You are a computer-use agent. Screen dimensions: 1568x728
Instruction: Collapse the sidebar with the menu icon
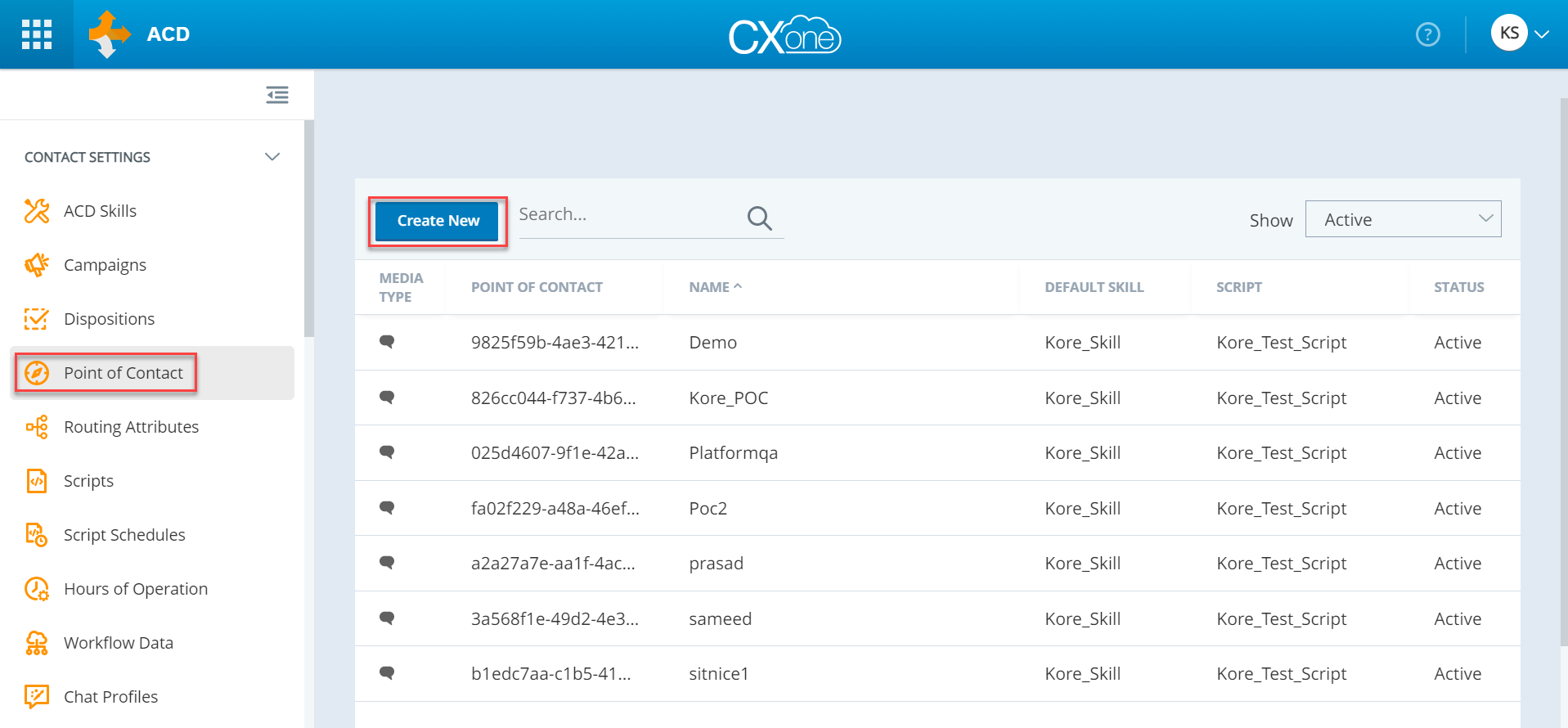[277, 95]
